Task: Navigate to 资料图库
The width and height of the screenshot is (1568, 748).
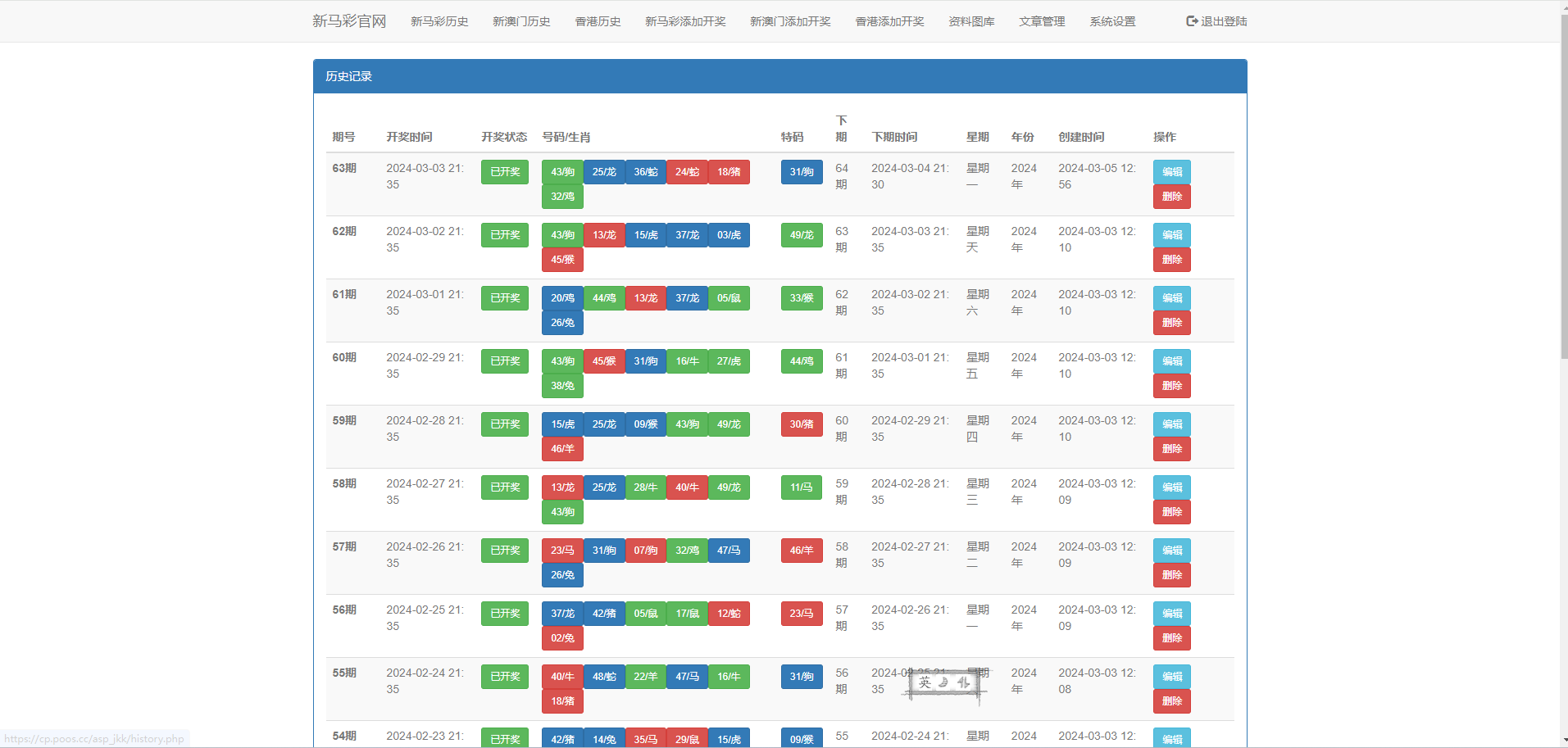Action: [x=971, y=21]
